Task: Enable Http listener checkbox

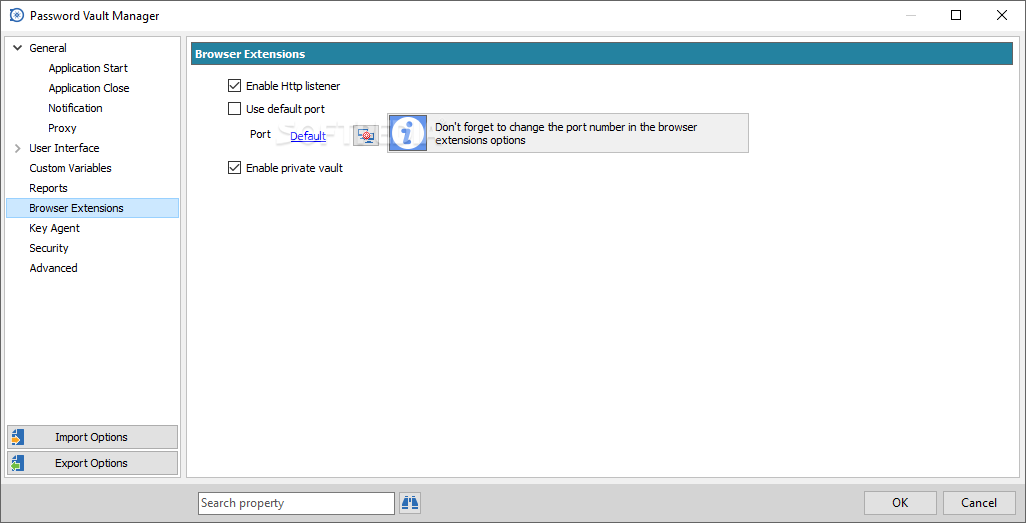Action: pyautogui.click(x=234, y=86)
